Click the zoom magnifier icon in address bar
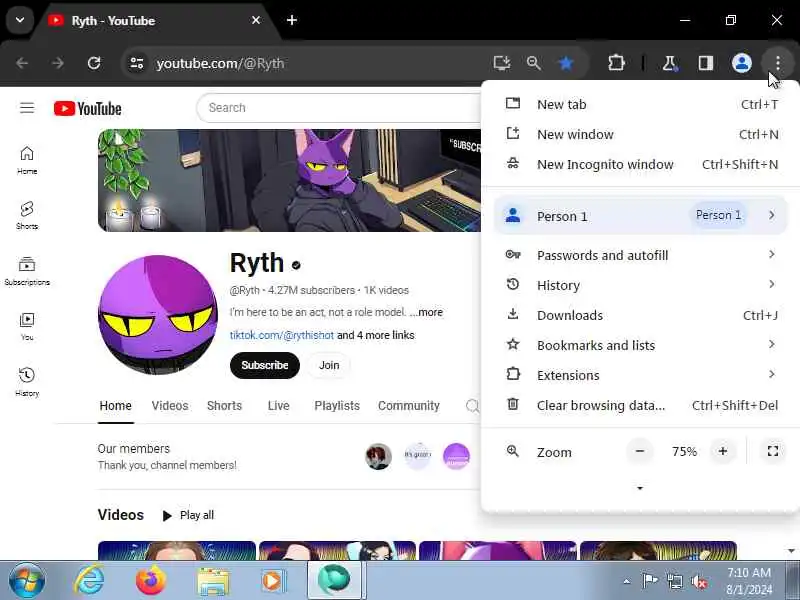Image resolution: width=800 pixels, height=600 pixels. click(x=534, y=63)
